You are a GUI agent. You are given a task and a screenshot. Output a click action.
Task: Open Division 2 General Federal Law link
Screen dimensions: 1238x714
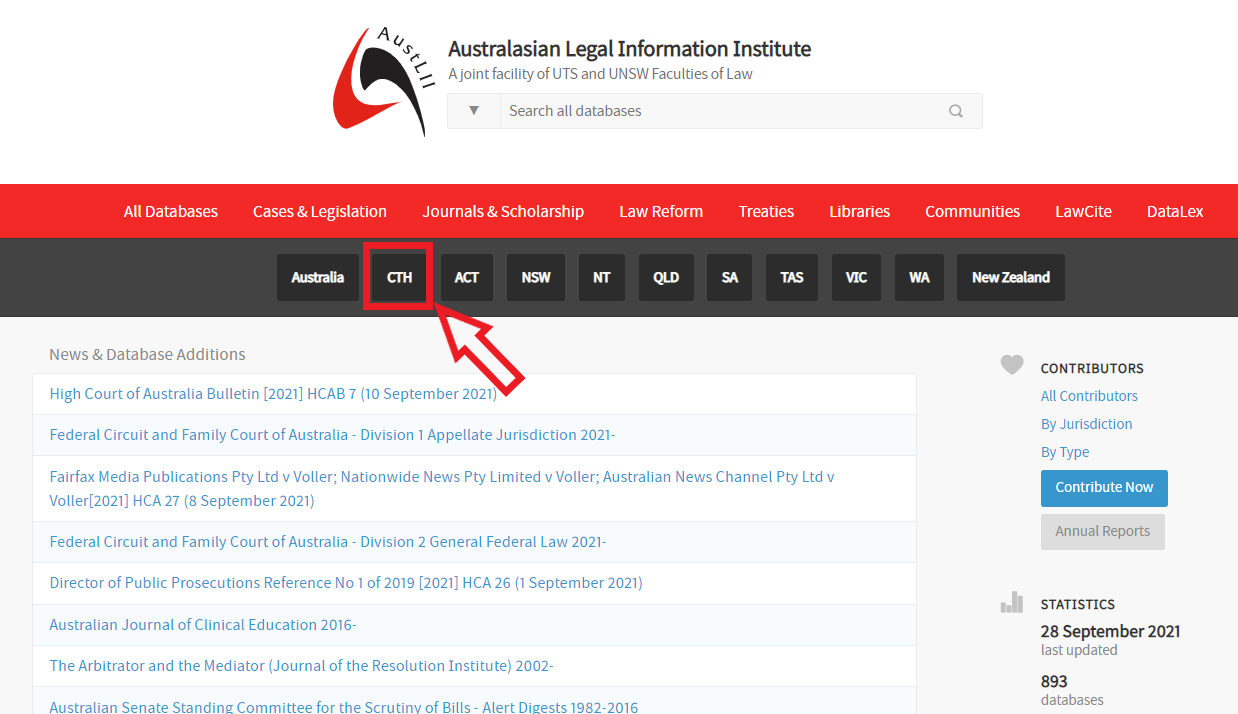(328, 542)
